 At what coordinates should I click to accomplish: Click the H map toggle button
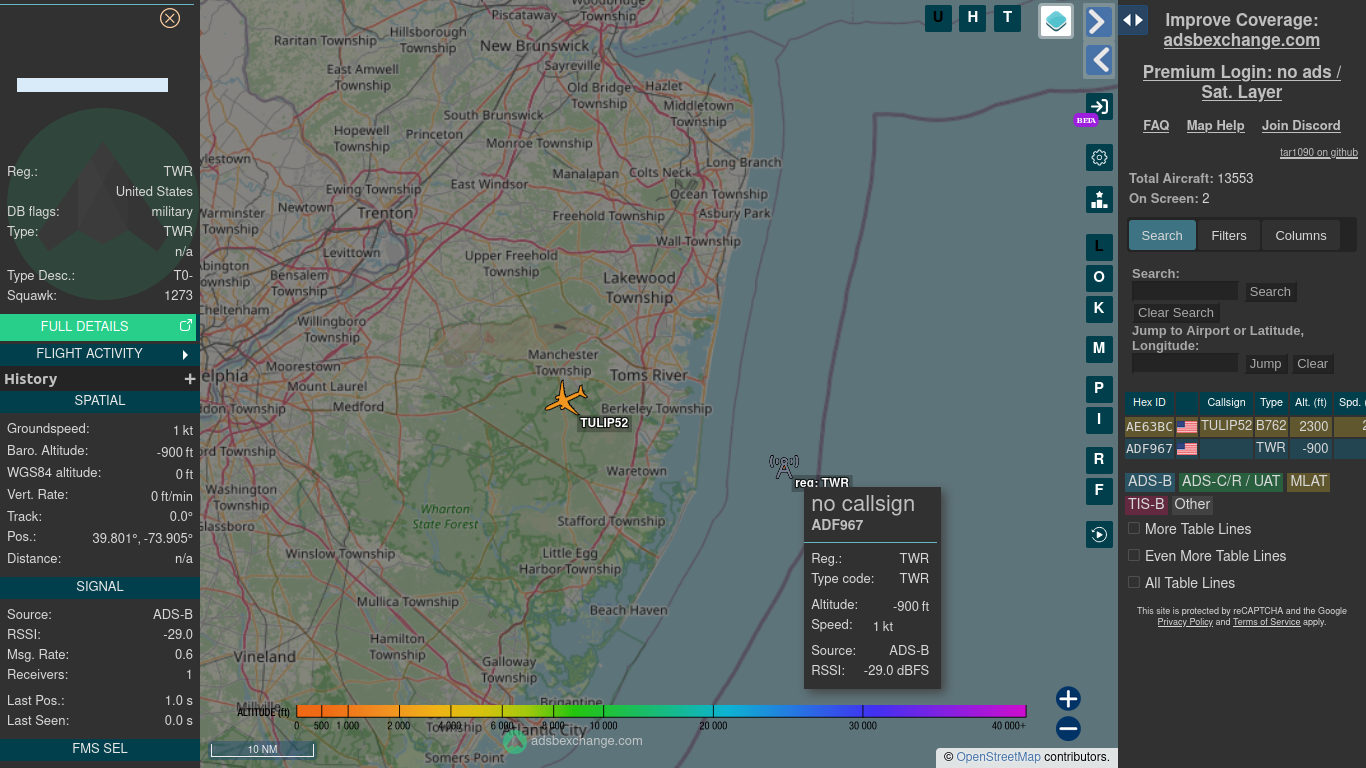973,17
